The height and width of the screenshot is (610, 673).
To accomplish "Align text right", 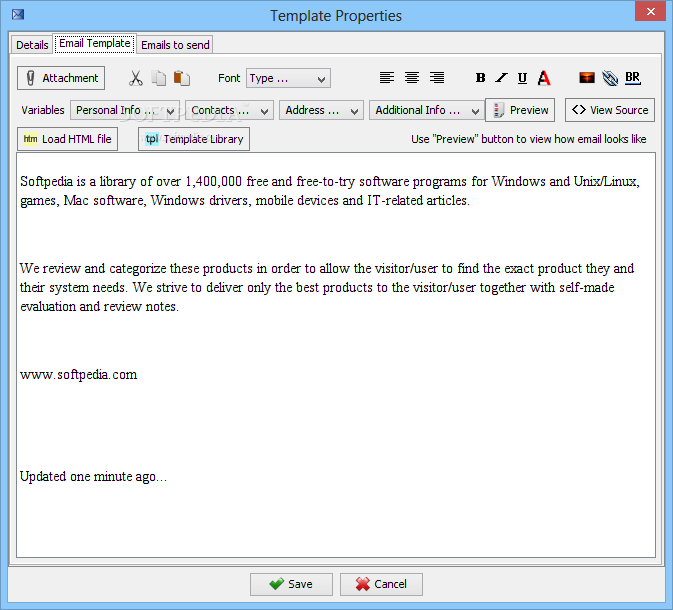I will (437, 78).
